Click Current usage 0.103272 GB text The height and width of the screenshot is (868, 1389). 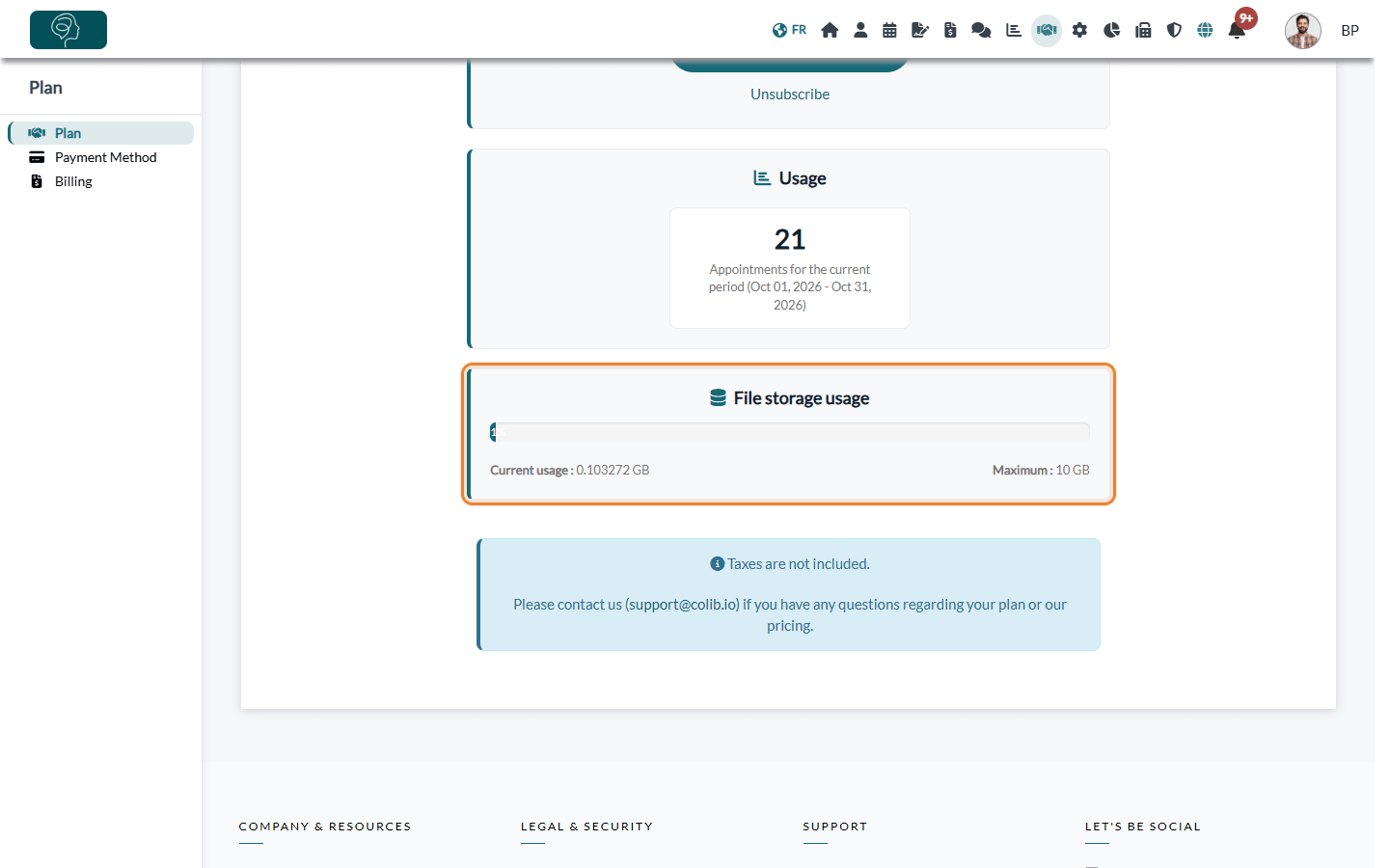570,471
